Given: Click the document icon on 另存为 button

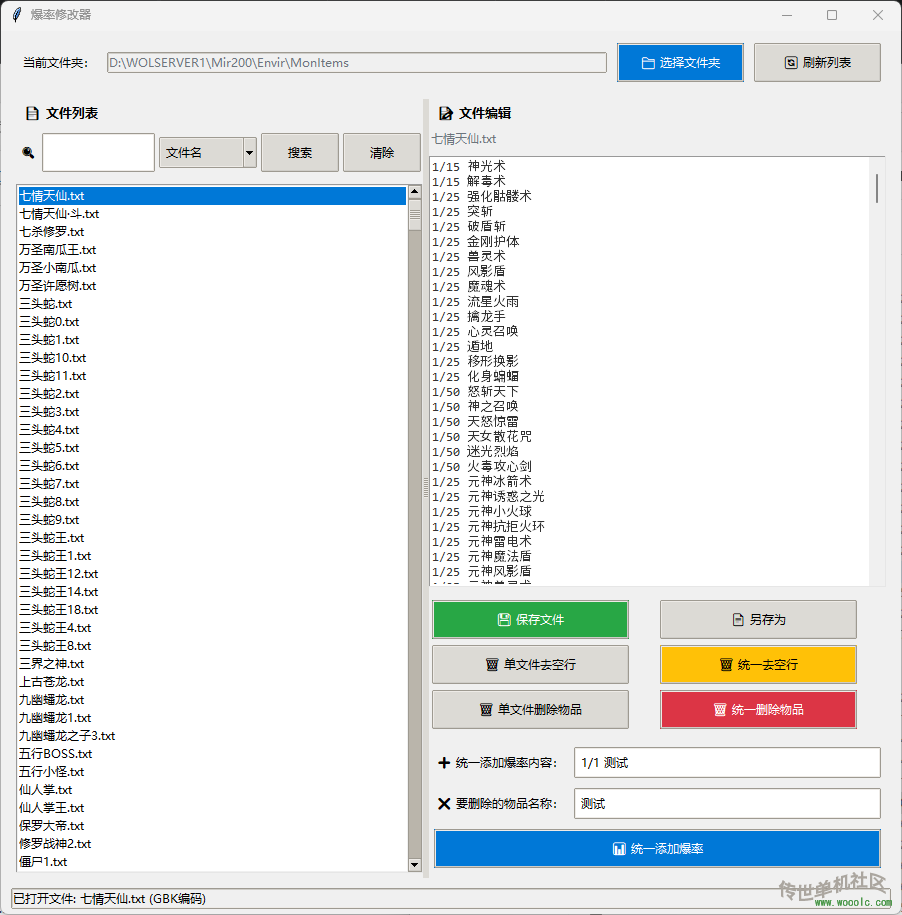Looking at the screenshot, I should pyautogui.click(x=738, y=620).
